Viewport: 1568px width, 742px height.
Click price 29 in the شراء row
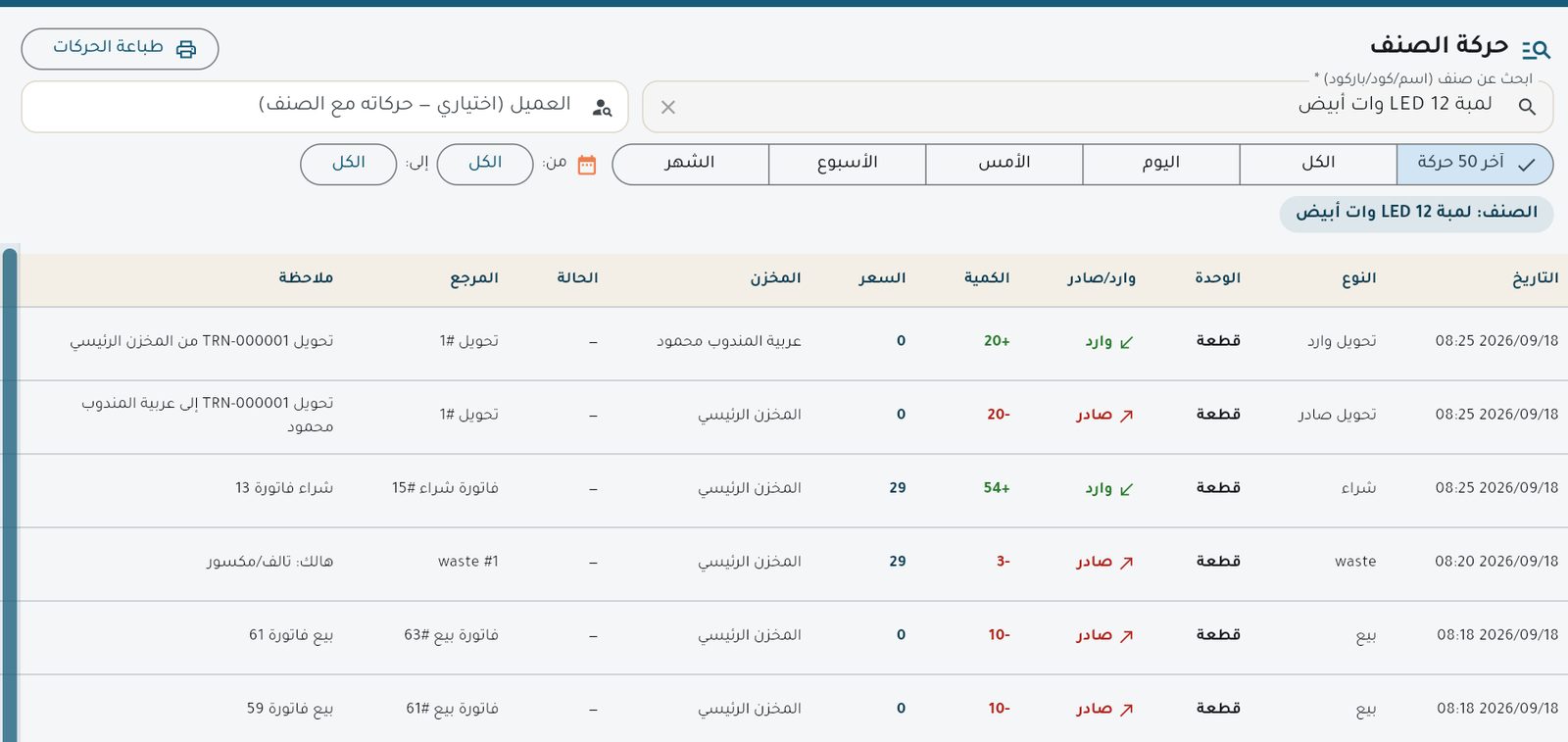898,488
